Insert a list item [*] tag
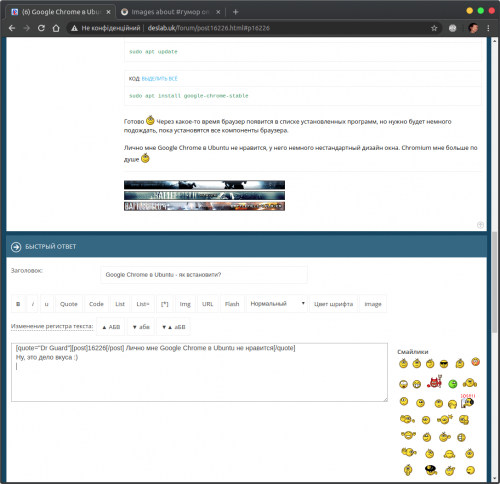 tap(165, 304)
